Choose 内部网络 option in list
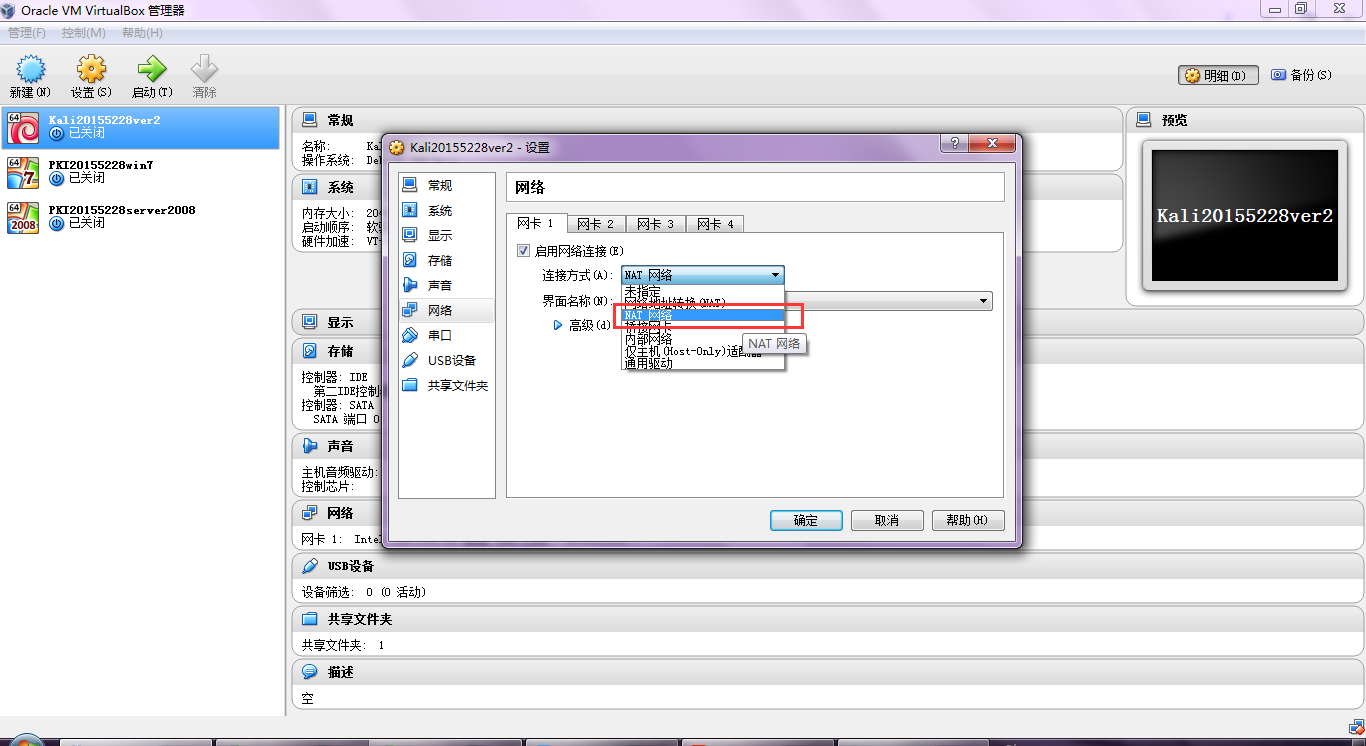Viewport: 1366px width, 746px height. click(702, 339)
